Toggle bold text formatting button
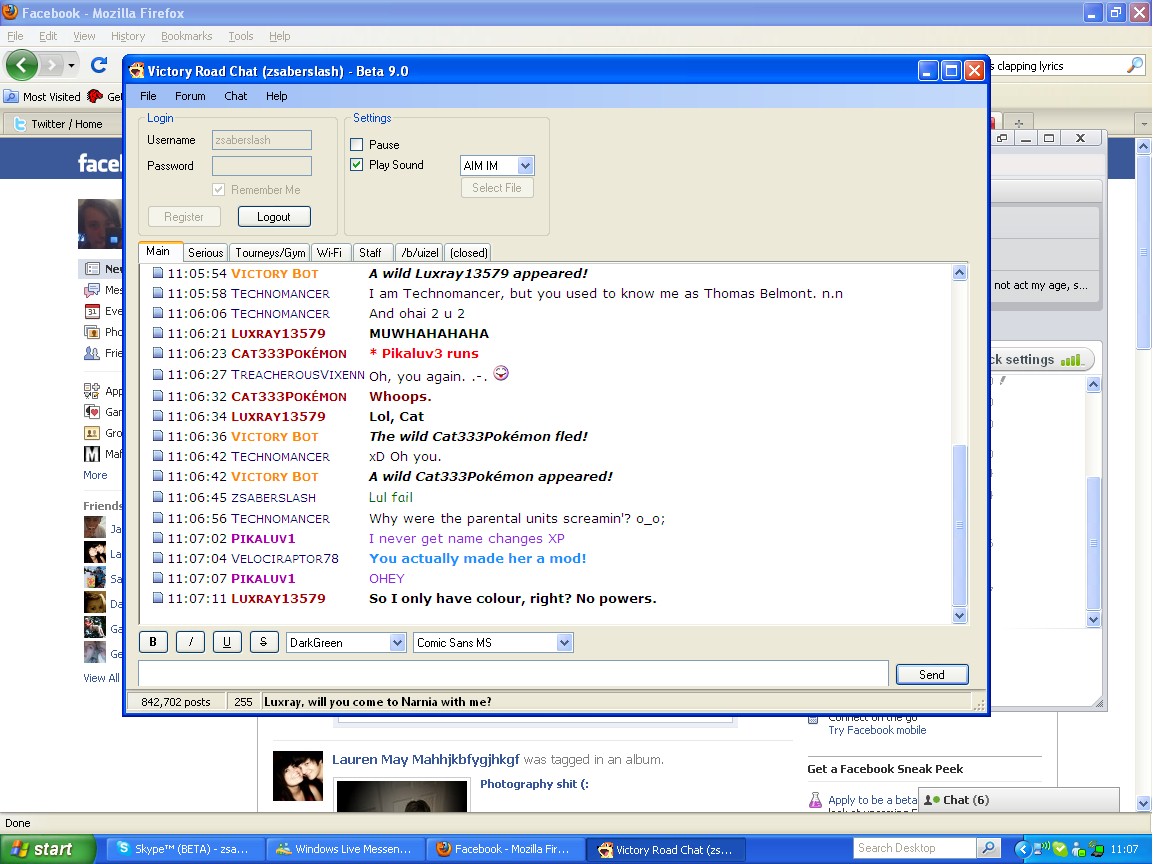 click(153, 642)
